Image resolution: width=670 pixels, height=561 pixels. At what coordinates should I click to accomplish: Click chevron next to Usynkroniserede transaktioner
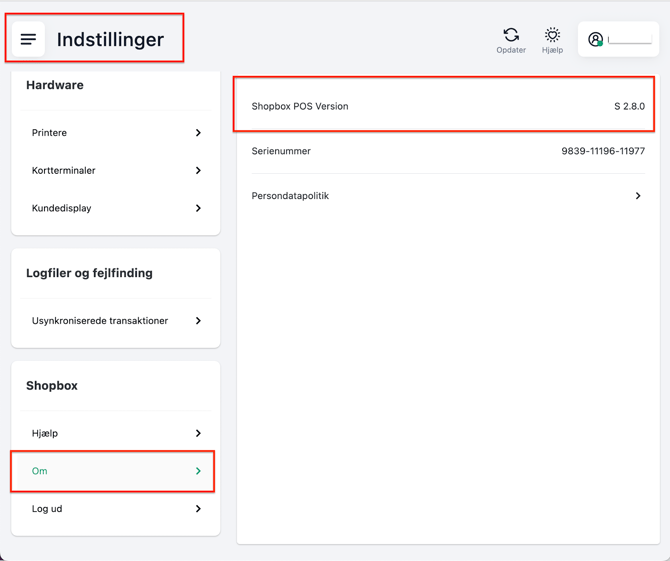point(198,321)
